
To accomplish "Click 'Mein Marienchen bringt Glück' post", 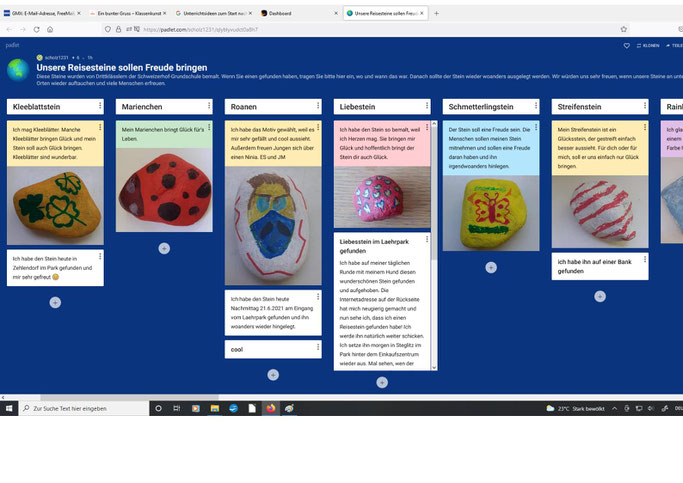I will 164,134.
